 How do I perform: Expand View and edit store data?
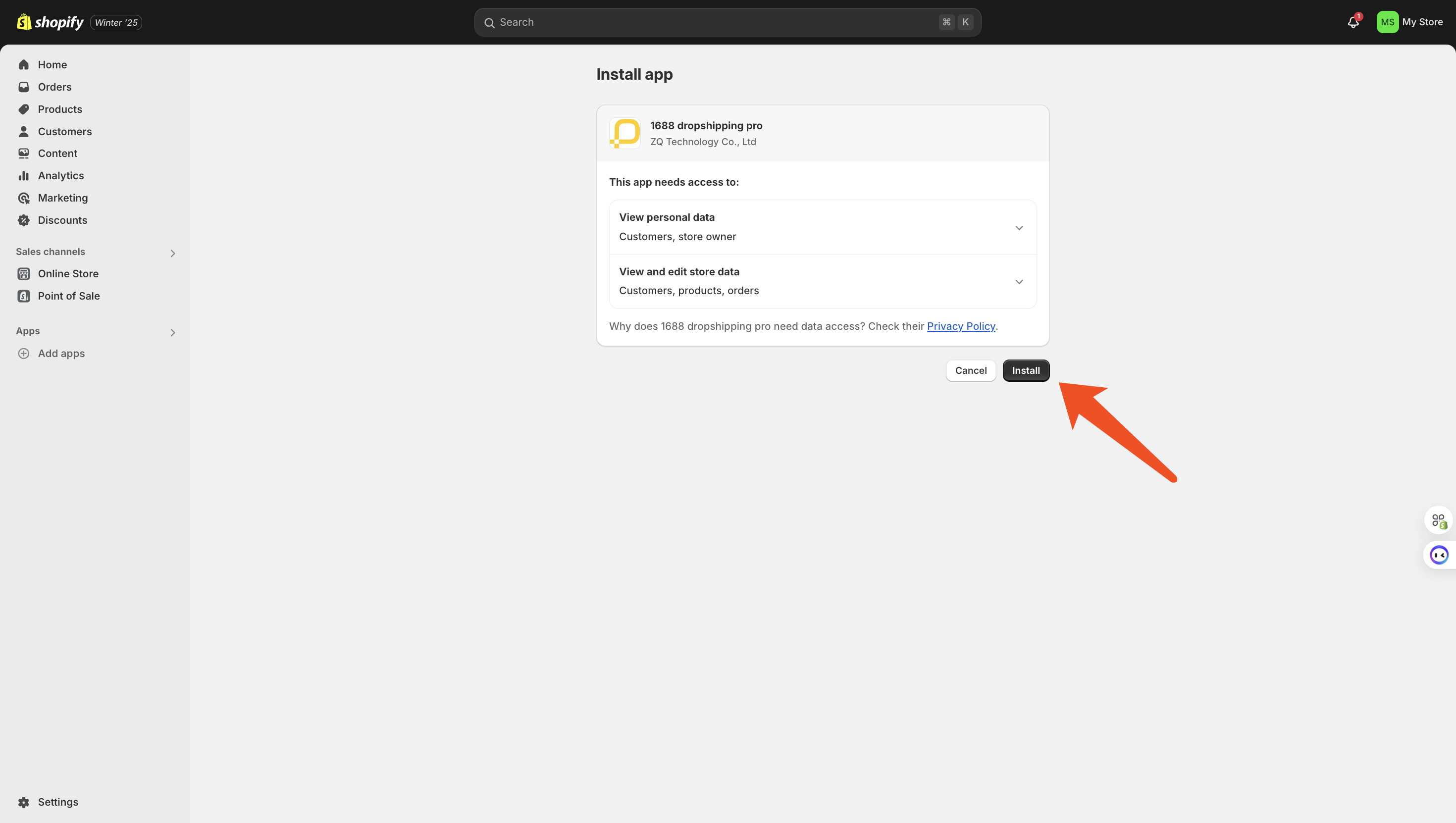(x=1019, y=281)
